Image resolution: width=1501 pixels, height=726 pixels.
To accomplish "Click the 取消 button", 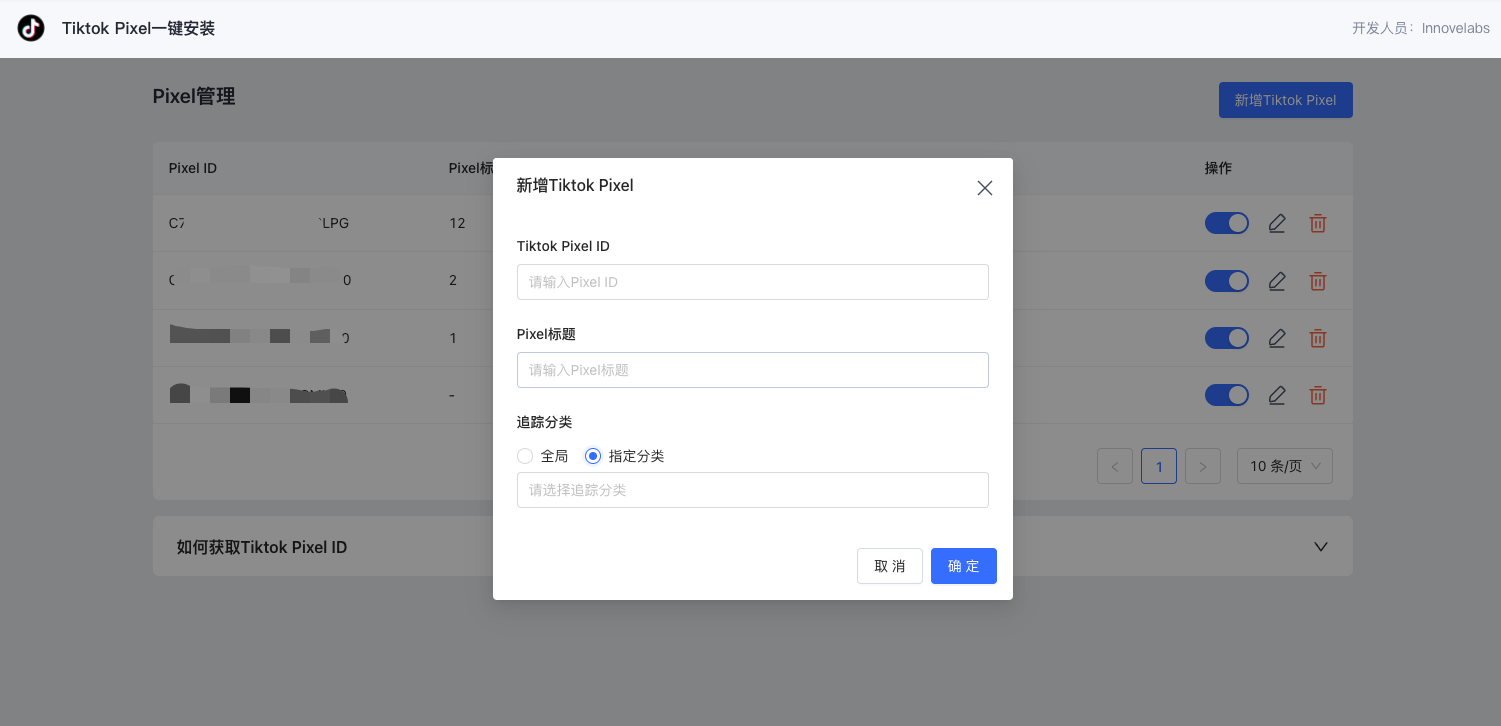I will [x=890, y=566].
